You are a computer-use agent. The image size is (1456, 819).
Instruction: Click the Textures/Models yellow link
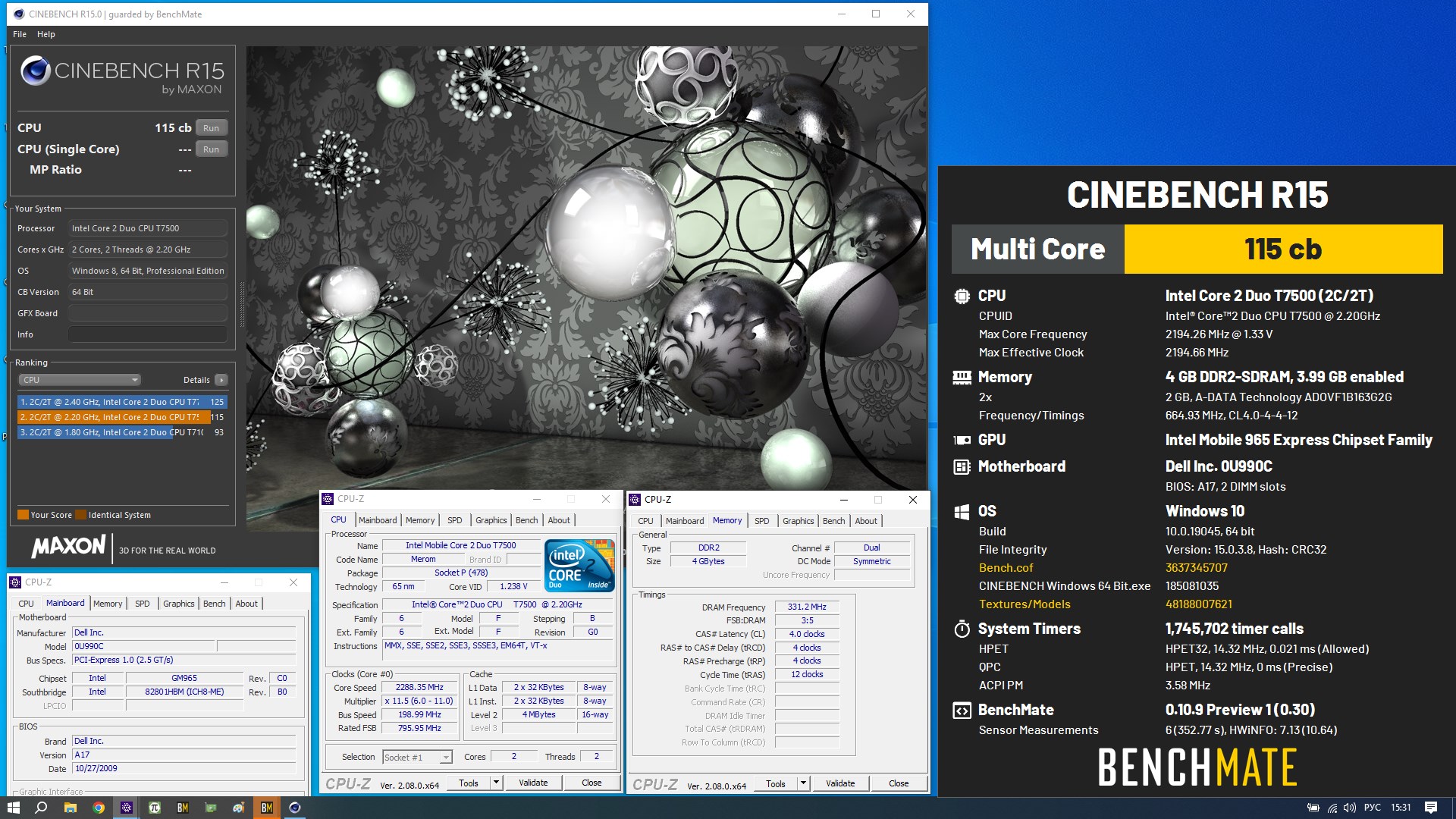pyautogui.click(x=1025, y=604)
